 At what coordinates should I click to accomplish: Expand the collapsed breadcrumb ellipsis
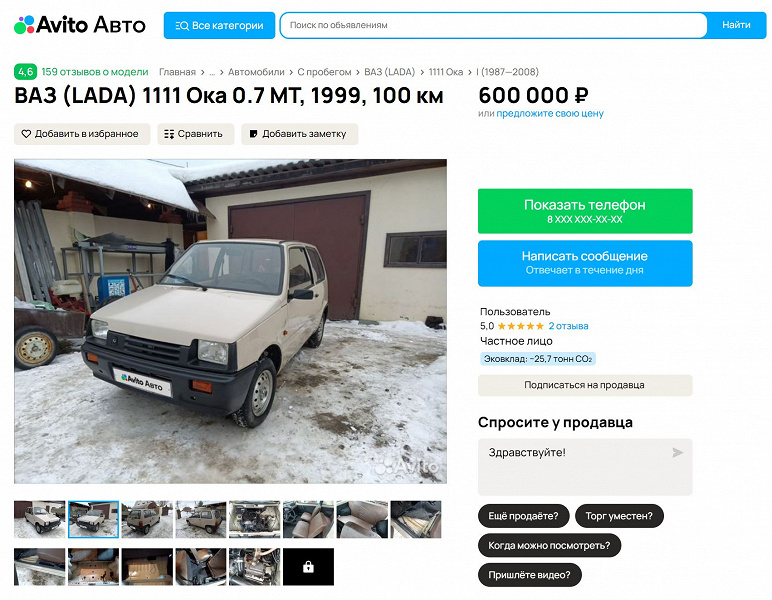[212, 72]
